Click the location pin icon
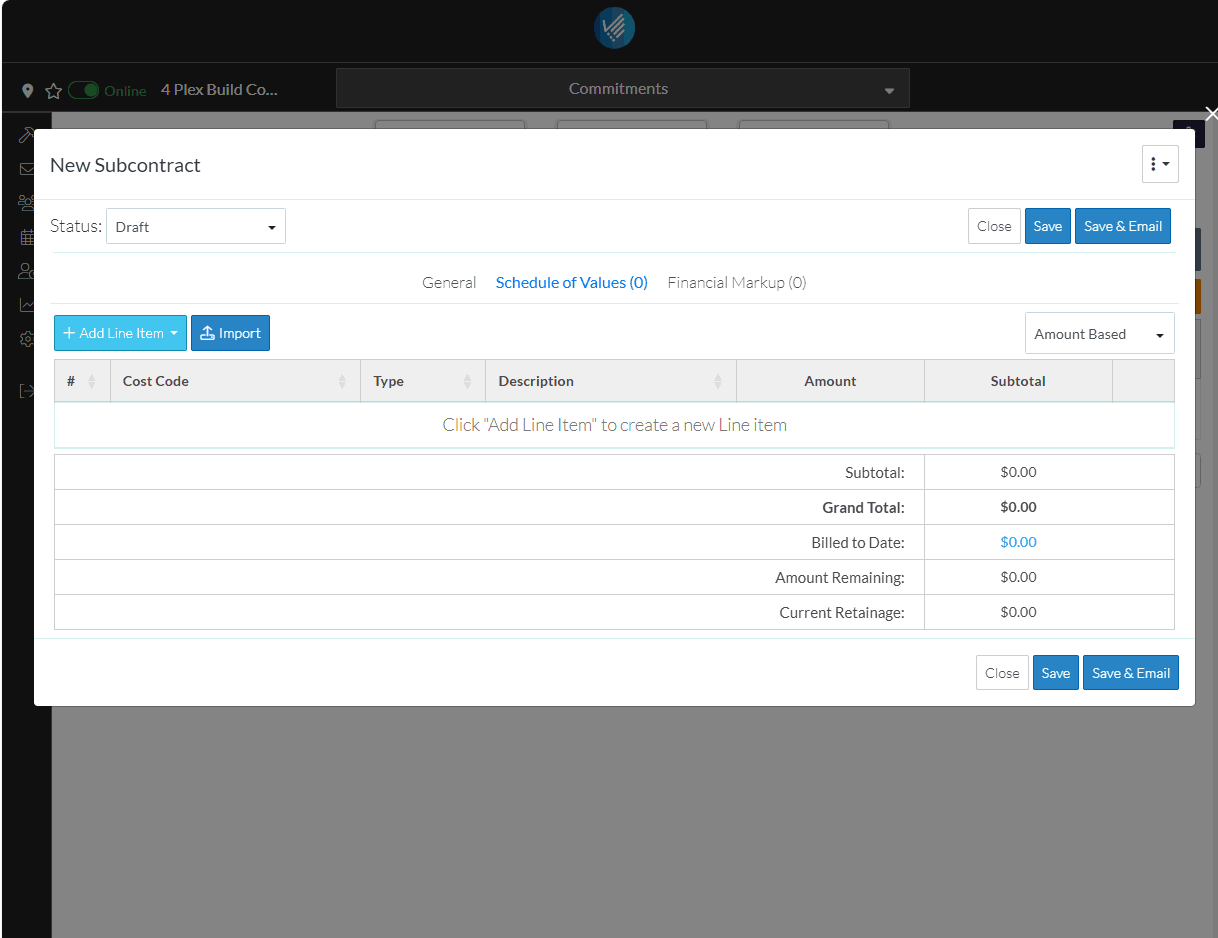This screenshot has height=938, width=1218. pyautogui.click(x=28, y=90)
